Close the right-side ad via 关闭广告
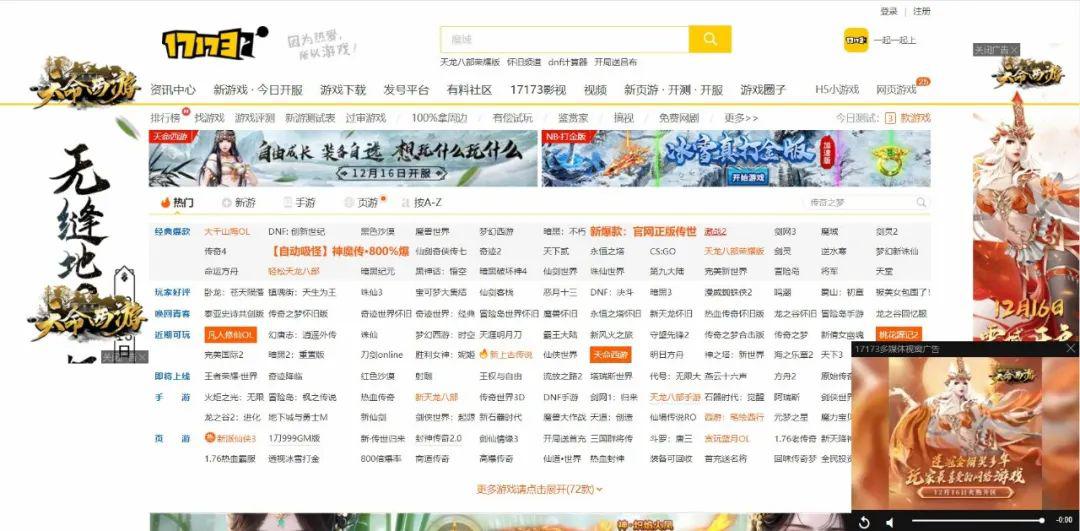 (996, 50)
